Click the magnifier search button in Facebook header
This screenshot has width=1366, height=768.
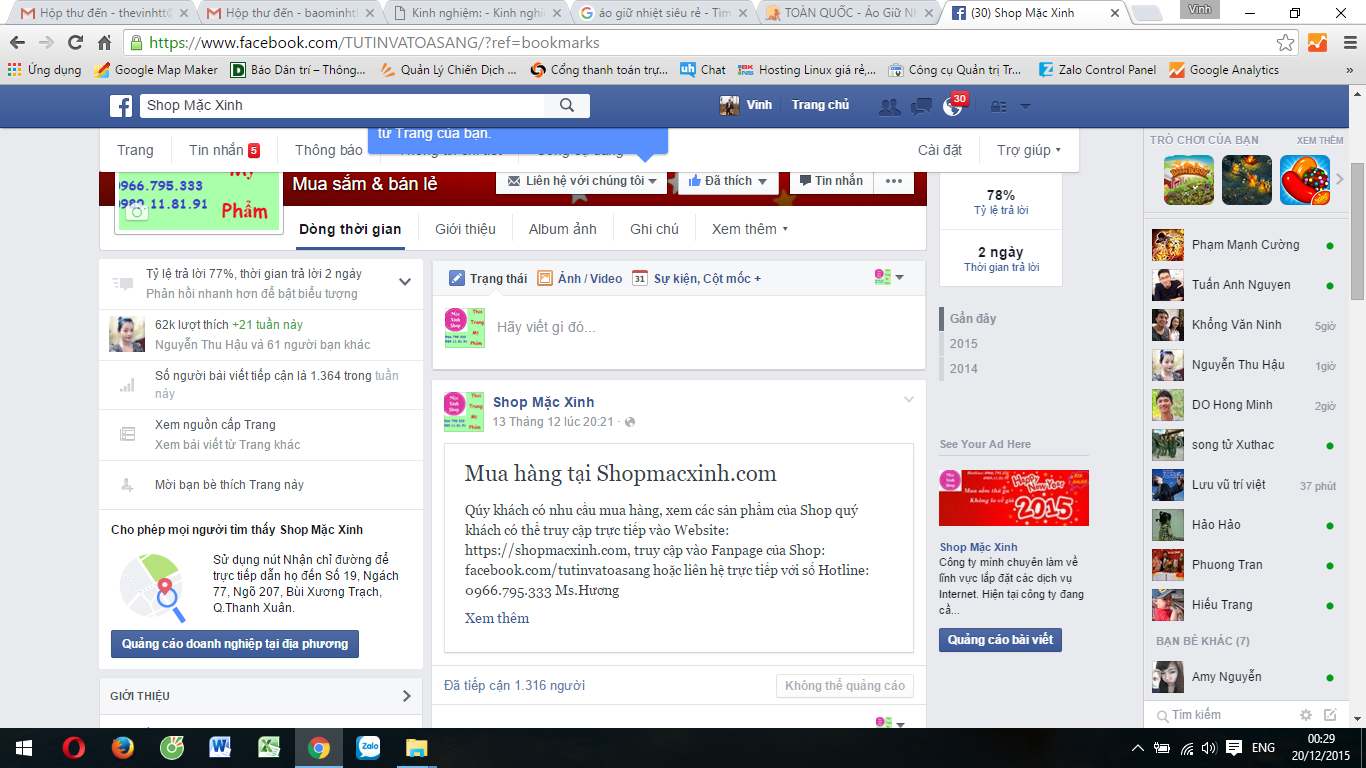(567, 106)
